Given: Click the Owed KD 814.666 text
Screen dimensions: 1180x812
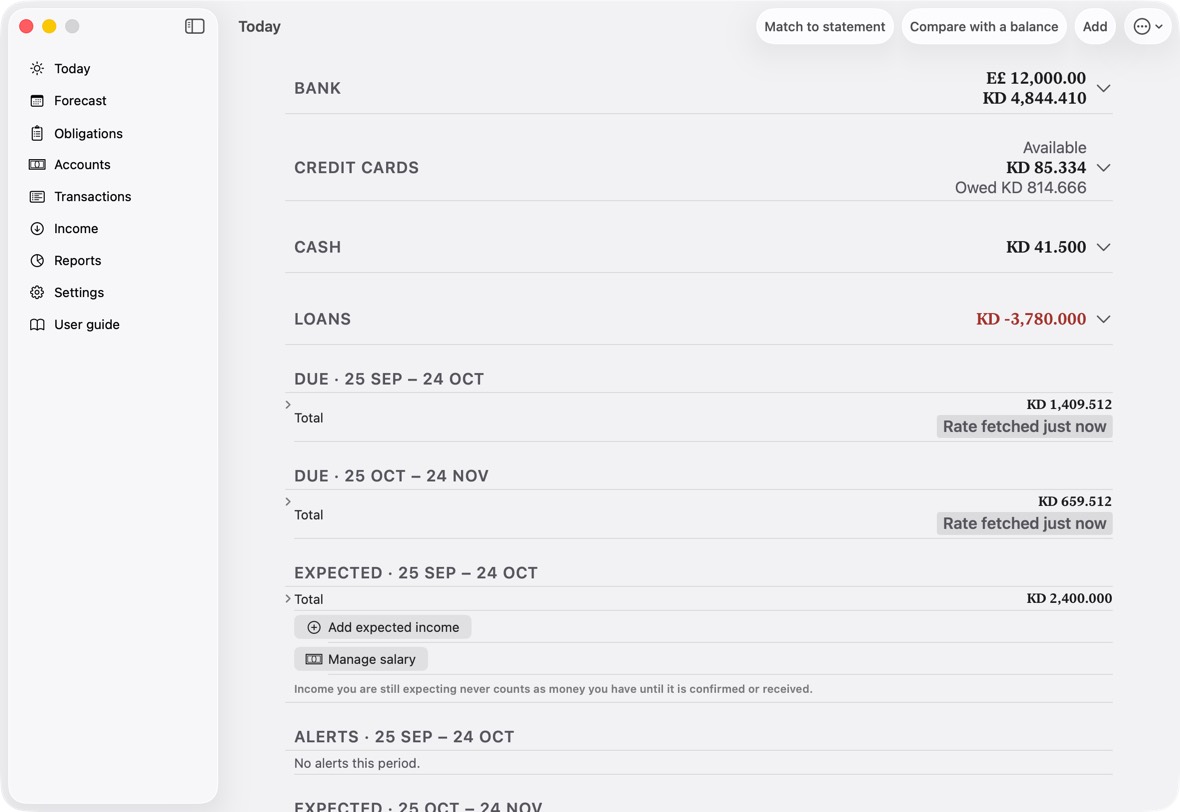Looking at the screenshot, I should 1020,187.
